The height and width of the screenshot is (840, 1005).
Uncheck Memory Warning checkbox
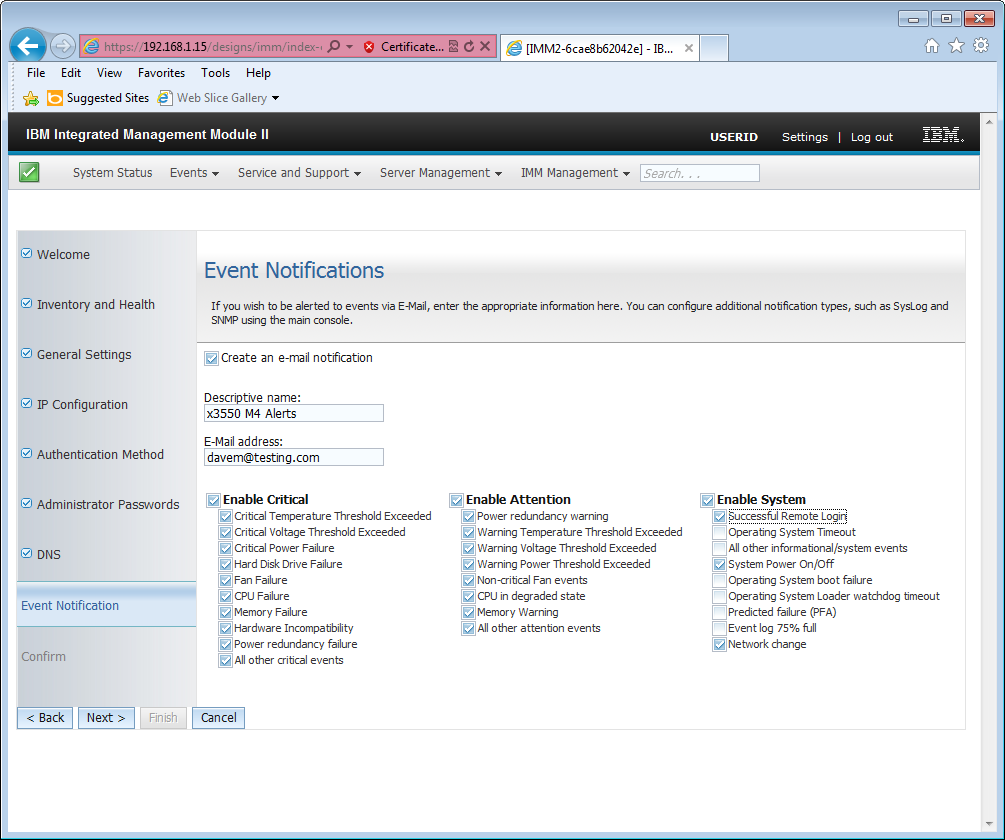469,613
